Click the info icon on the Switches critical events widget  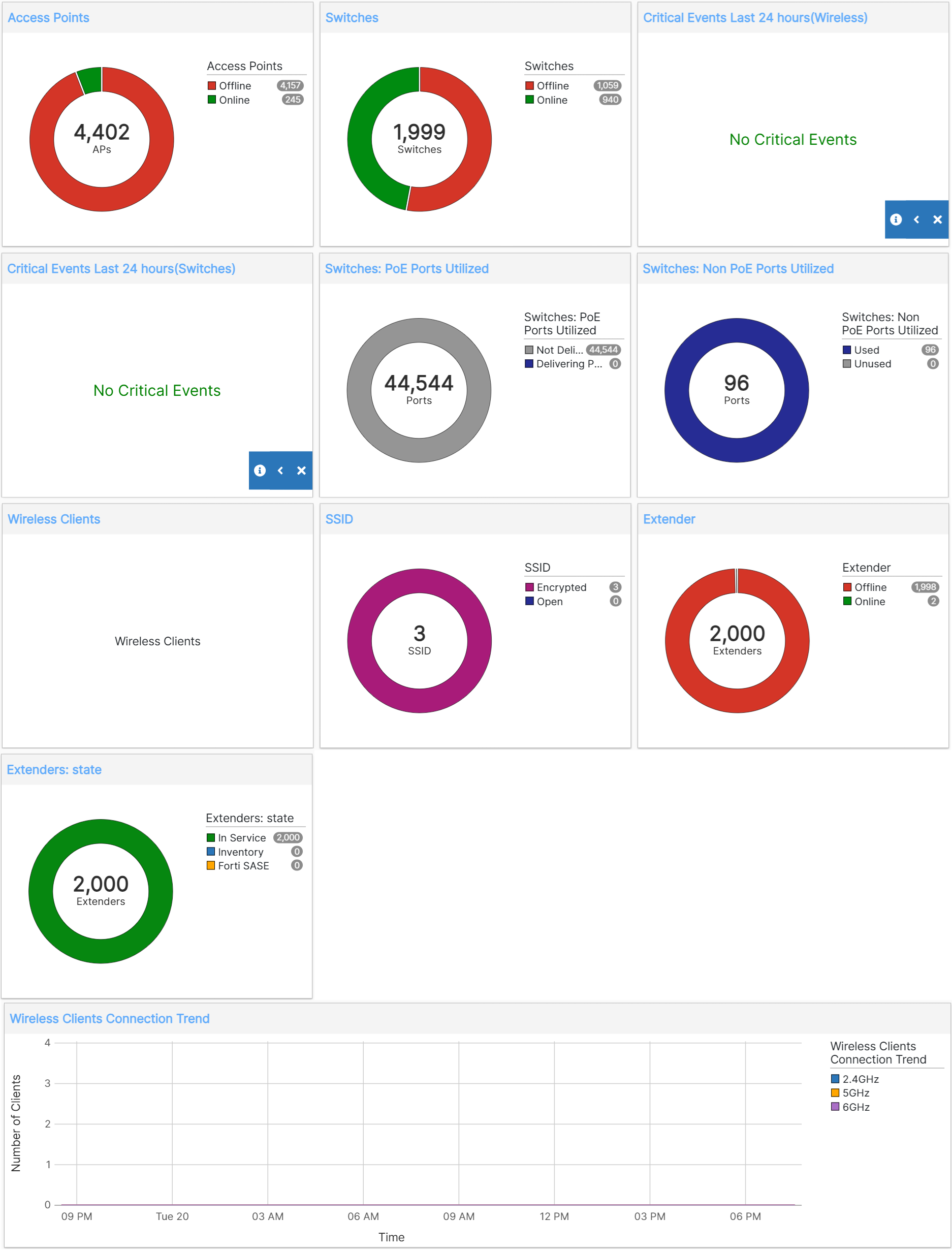[260, 471]
